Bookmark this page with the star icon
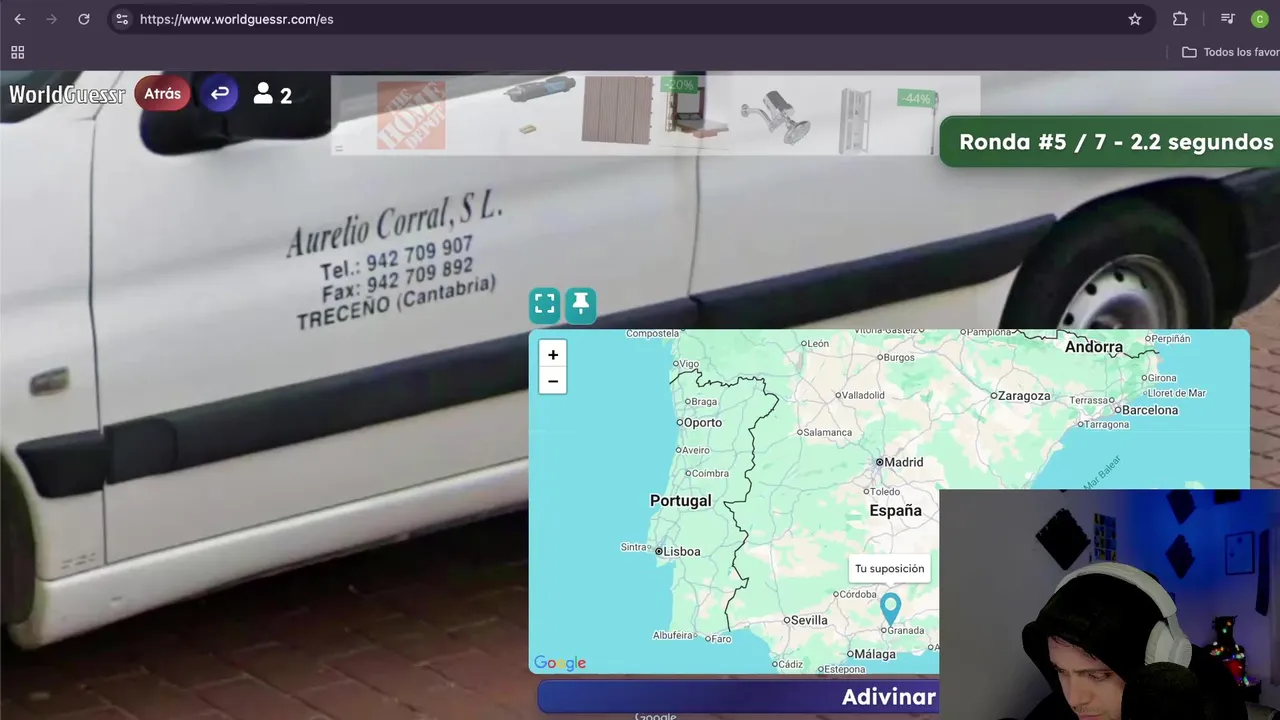The width and height of the screenshot is (1280, 720). pos(1135,19)
